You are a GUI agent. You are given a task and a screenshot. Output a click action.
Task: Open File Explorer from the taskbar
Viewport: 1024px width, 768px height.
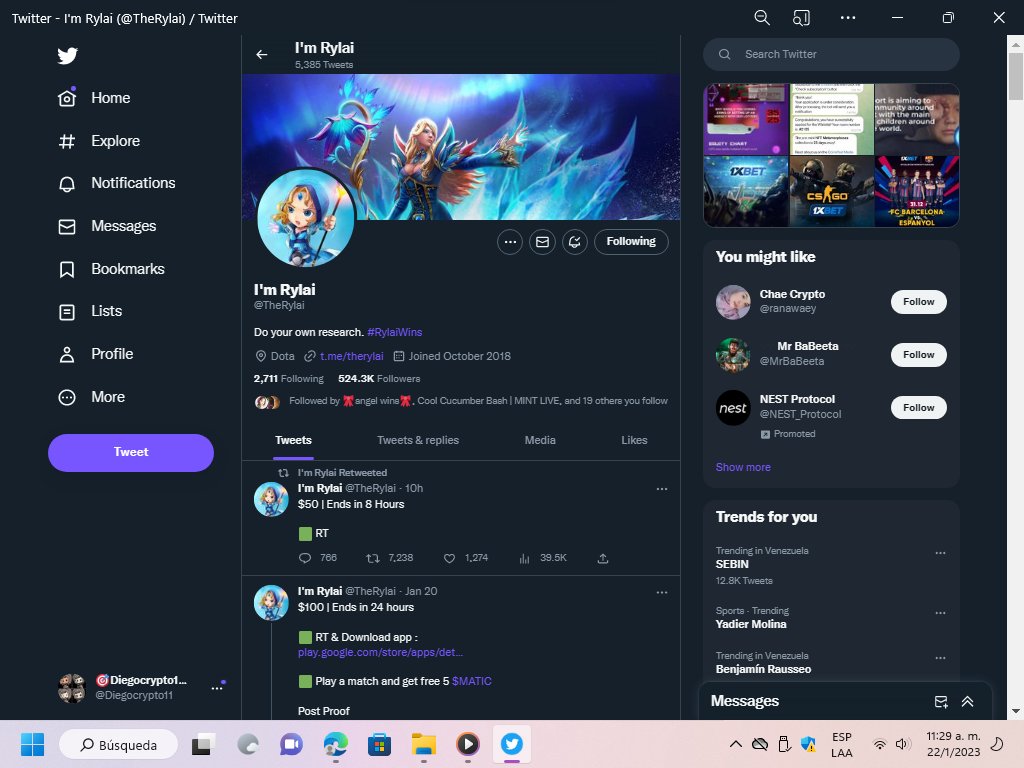(423, 744)
